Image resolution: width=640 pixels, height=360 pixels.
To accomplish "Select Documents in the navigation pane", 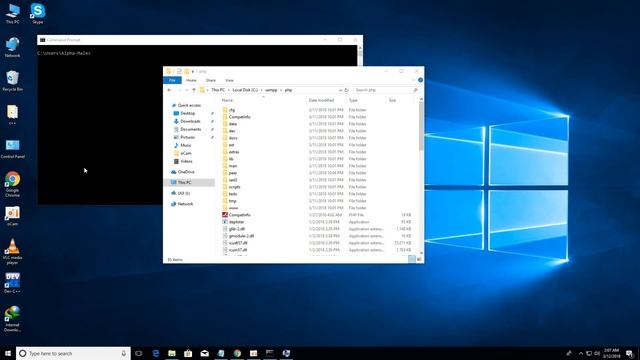I will point(191,129).
